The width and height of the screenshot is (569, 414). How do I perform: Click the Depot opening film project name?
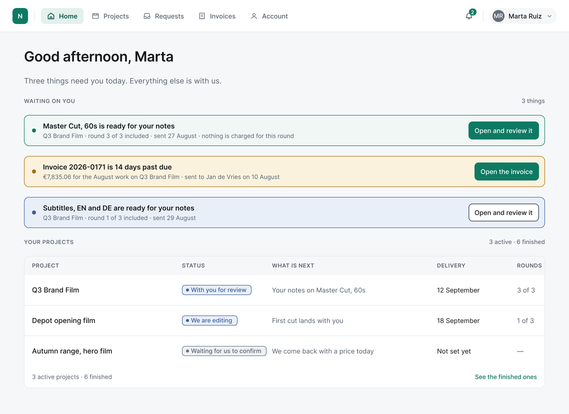[x=64, y=320]
